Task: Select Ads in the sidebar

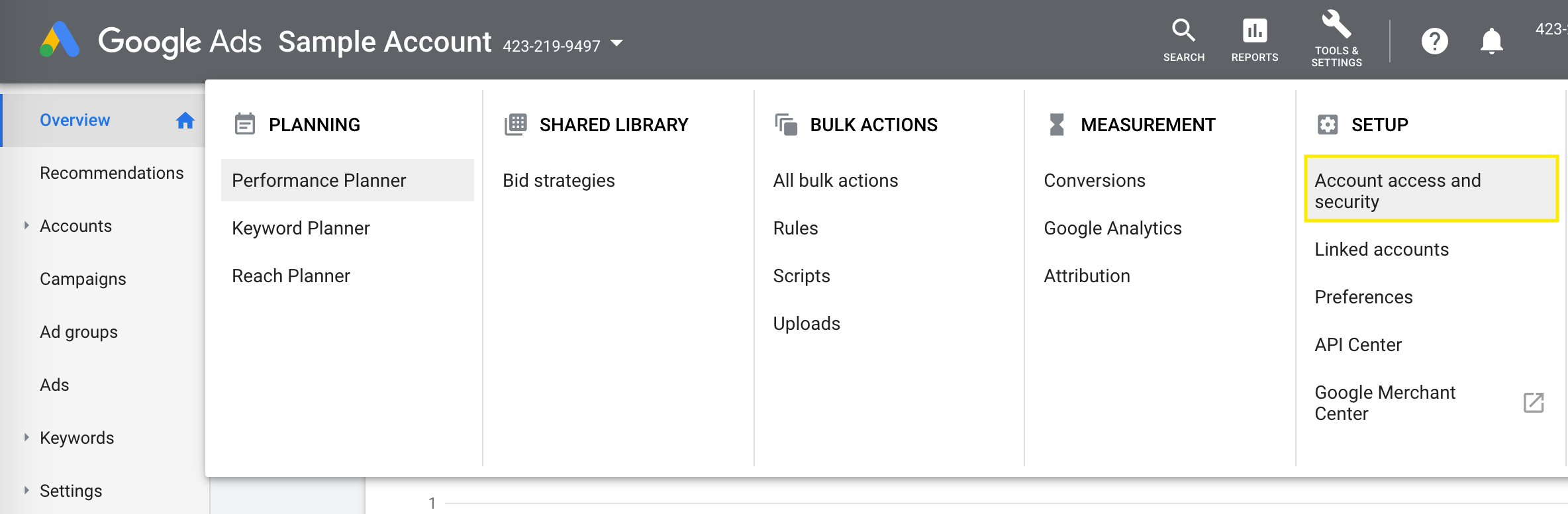Action: [x=54, y=385]
